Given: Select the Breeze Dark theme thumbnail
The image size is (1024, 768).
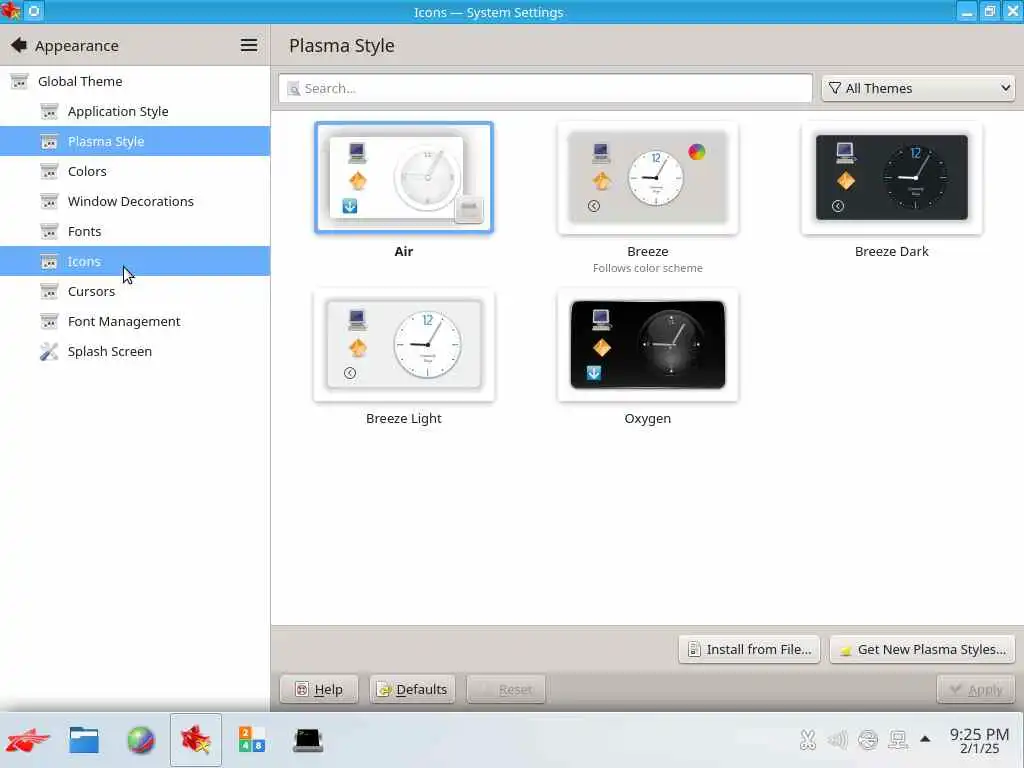Looking at the screenshot, I should (891, 177).
